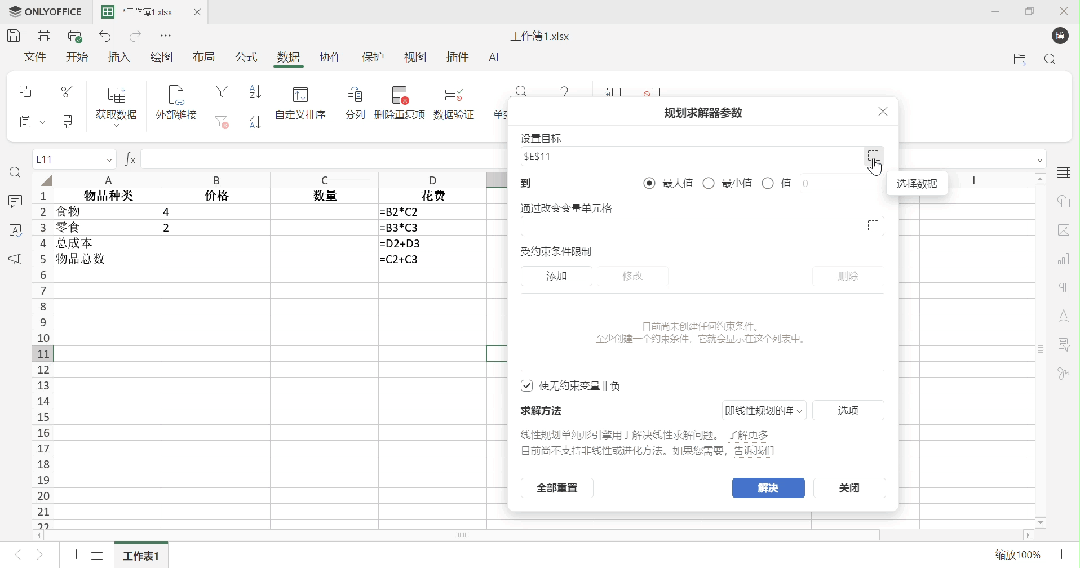Open 数据验证 (Data validation) tool
This screenshot has height=568, width=1080.
(453, 103)
